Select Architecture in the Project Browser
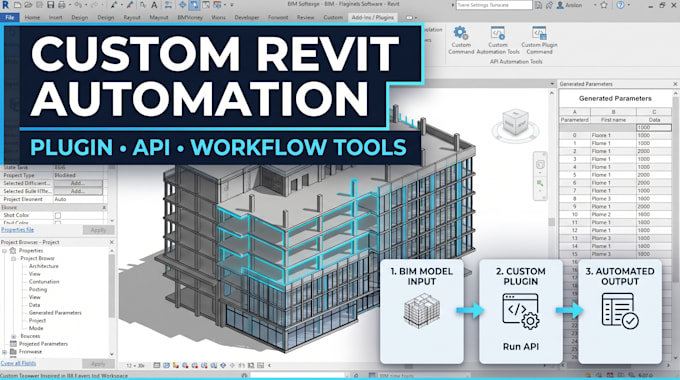680x380 pixels. click(43, 266)
